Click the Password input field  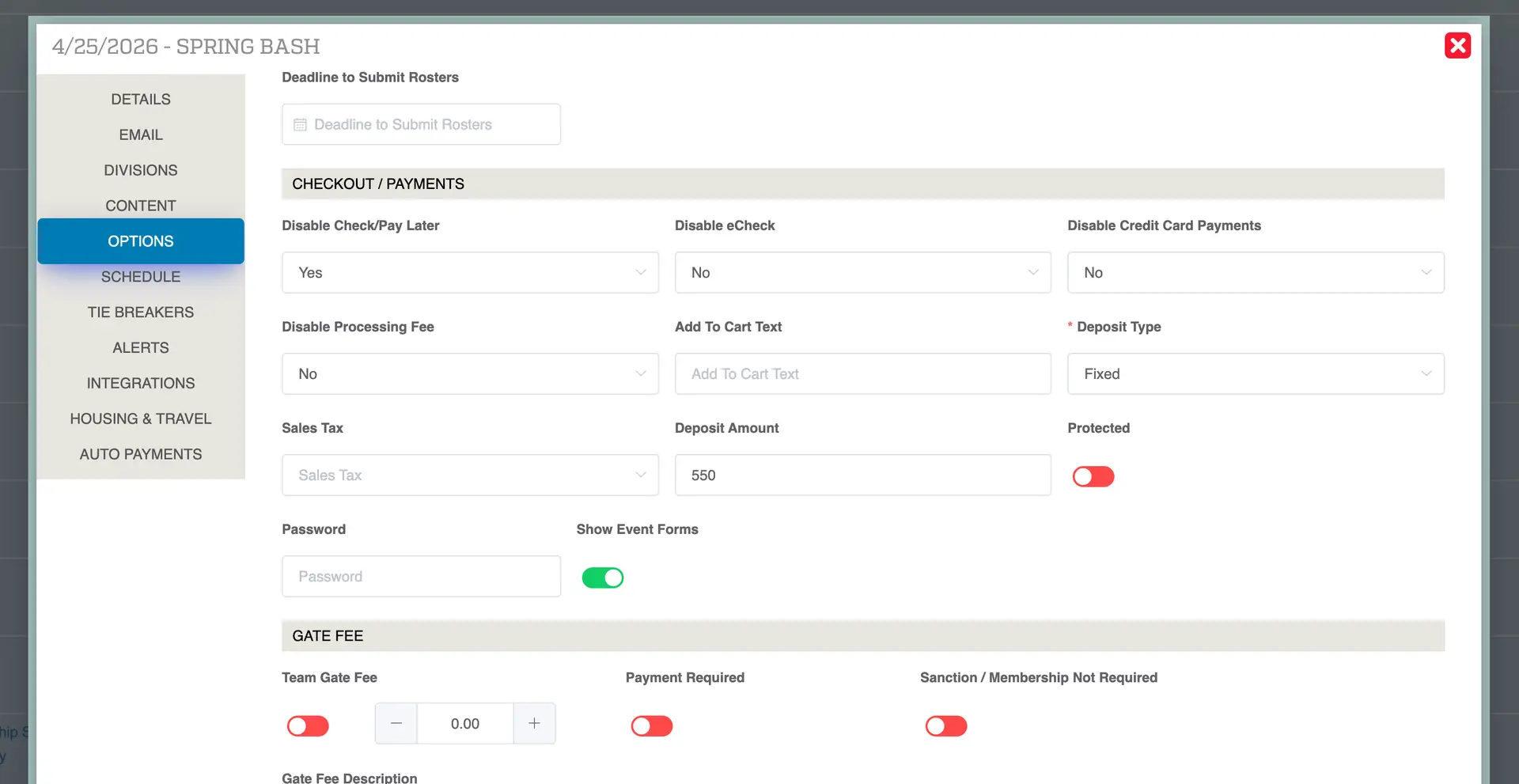point(421,576)
